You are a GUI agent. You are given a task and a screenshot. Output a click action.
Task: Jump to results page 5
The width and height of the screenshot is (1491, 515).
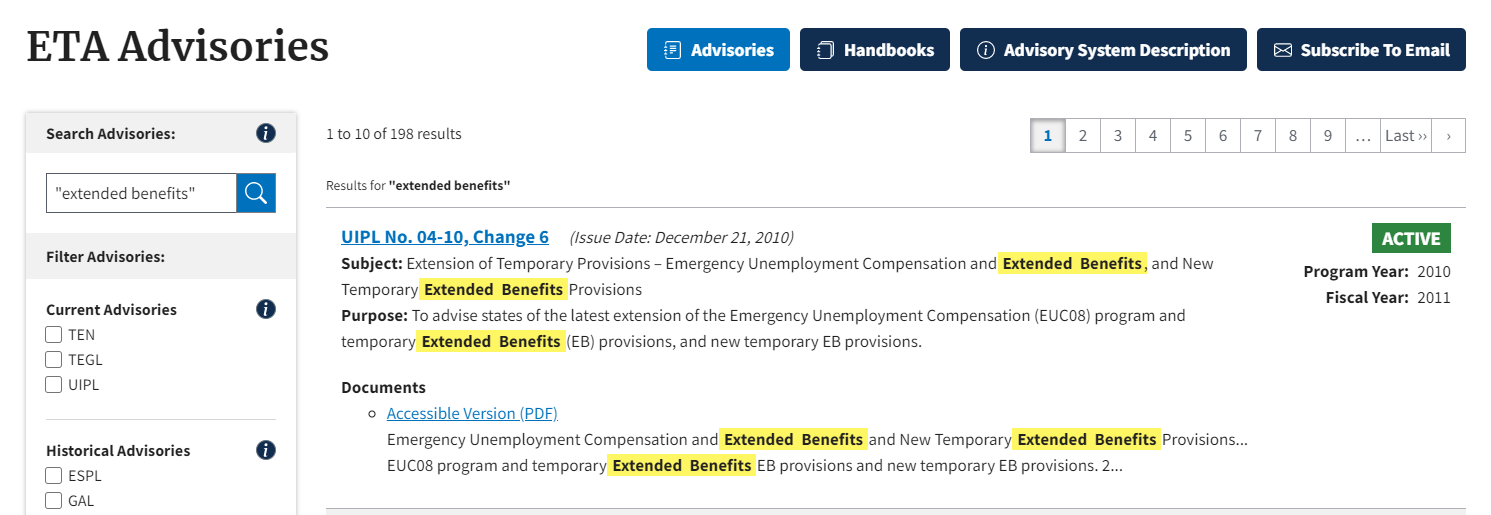[1188, 136]
